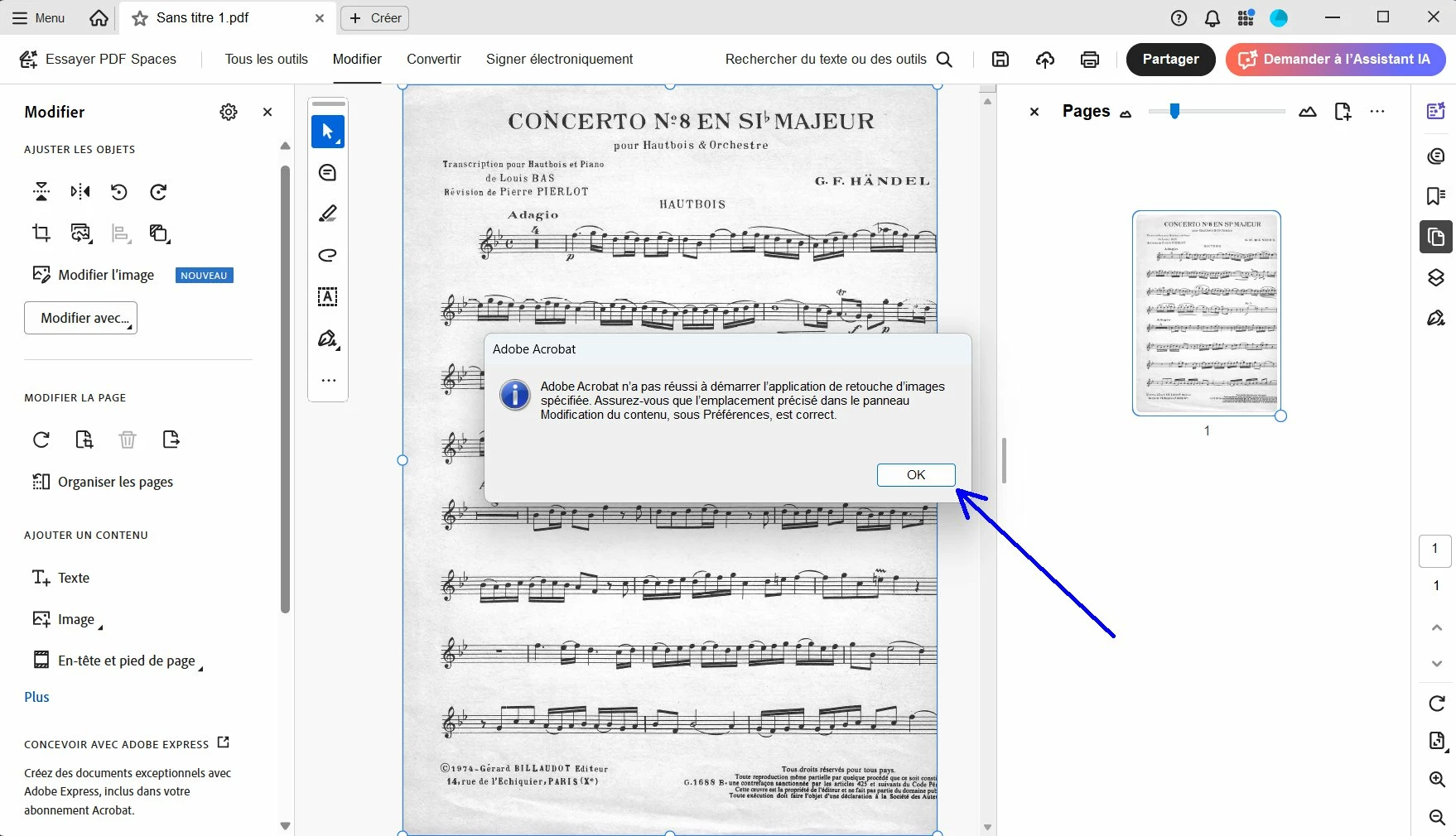Open the arrange objects icon
The width and height of the screenshot is (1456, 836).
tap(159, 233)
